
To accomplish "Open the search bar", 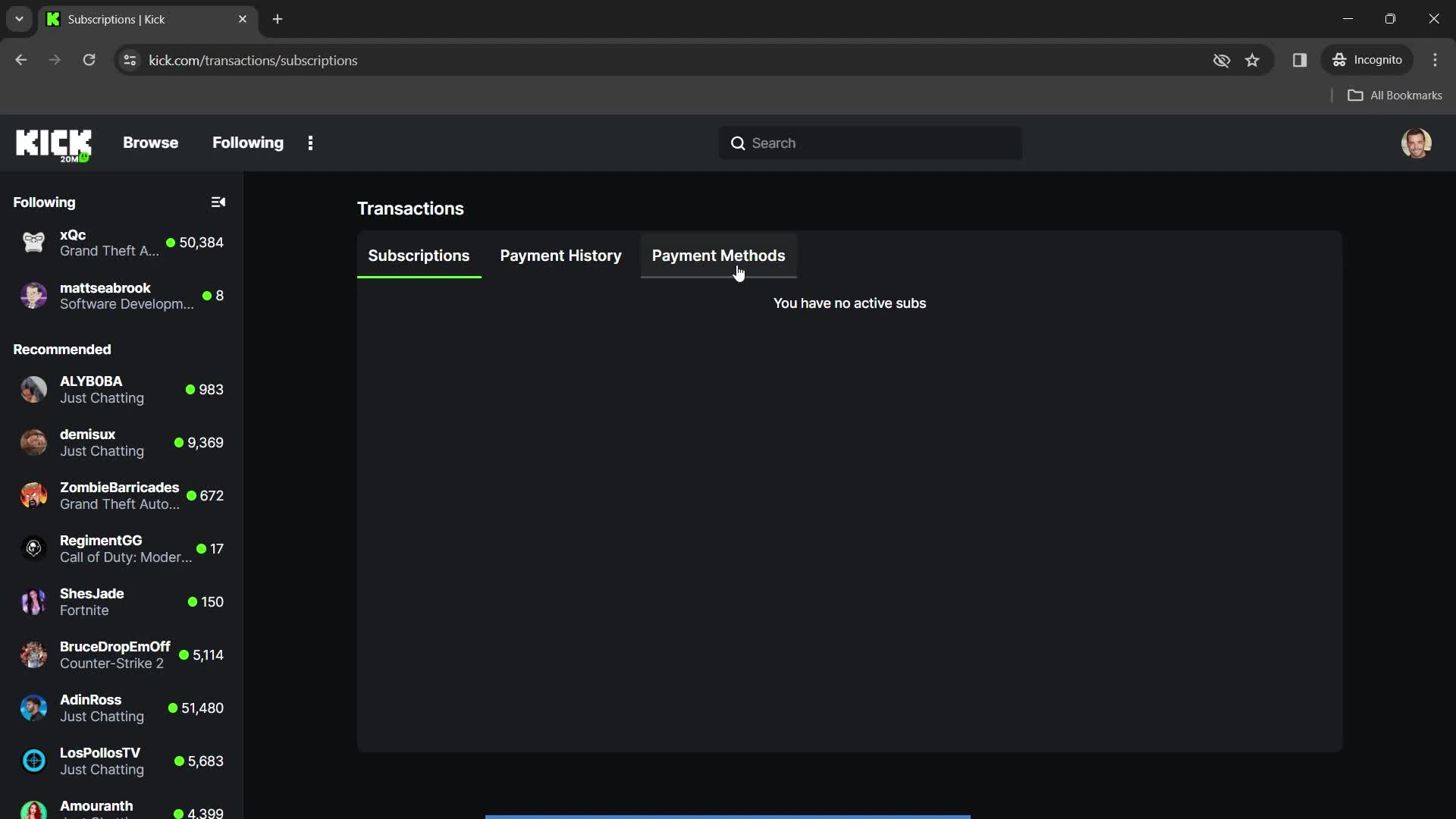I will pyautogui.click(x=870, y=142).
